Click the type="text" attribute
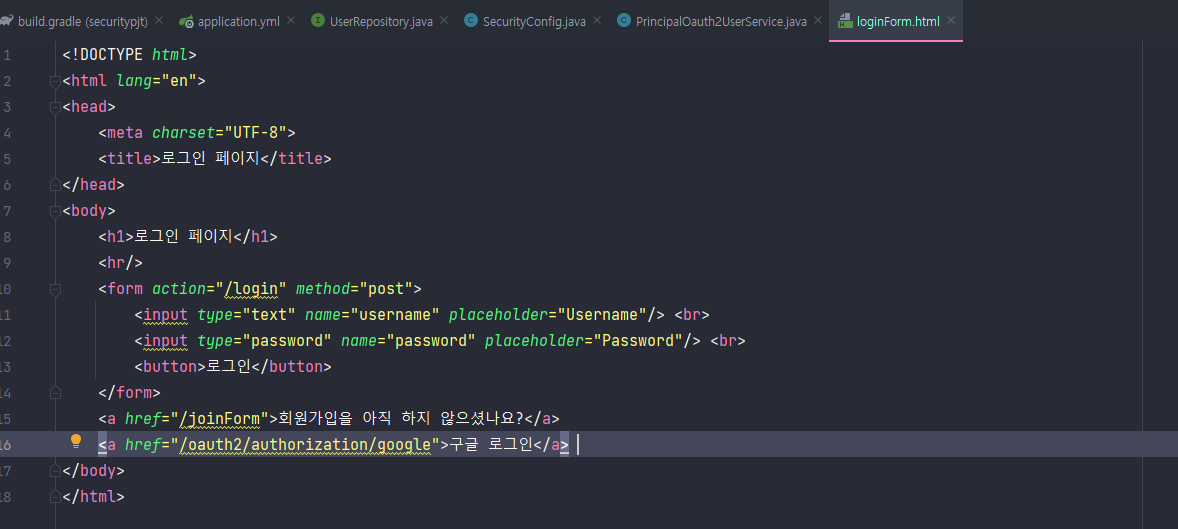Viewport: 1178px width, 529px height. [x=246, y=315]
